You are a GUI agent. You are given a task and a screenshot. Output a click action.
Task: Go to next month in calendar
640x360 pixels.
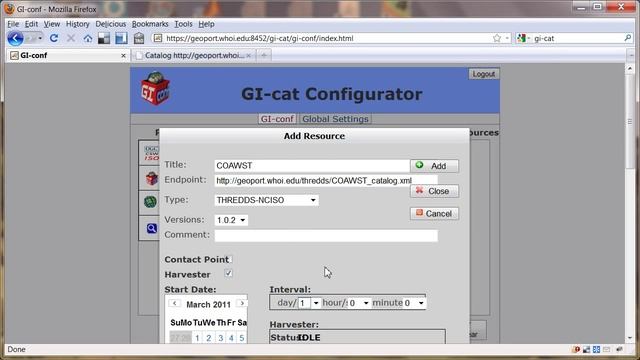(242, 303)
